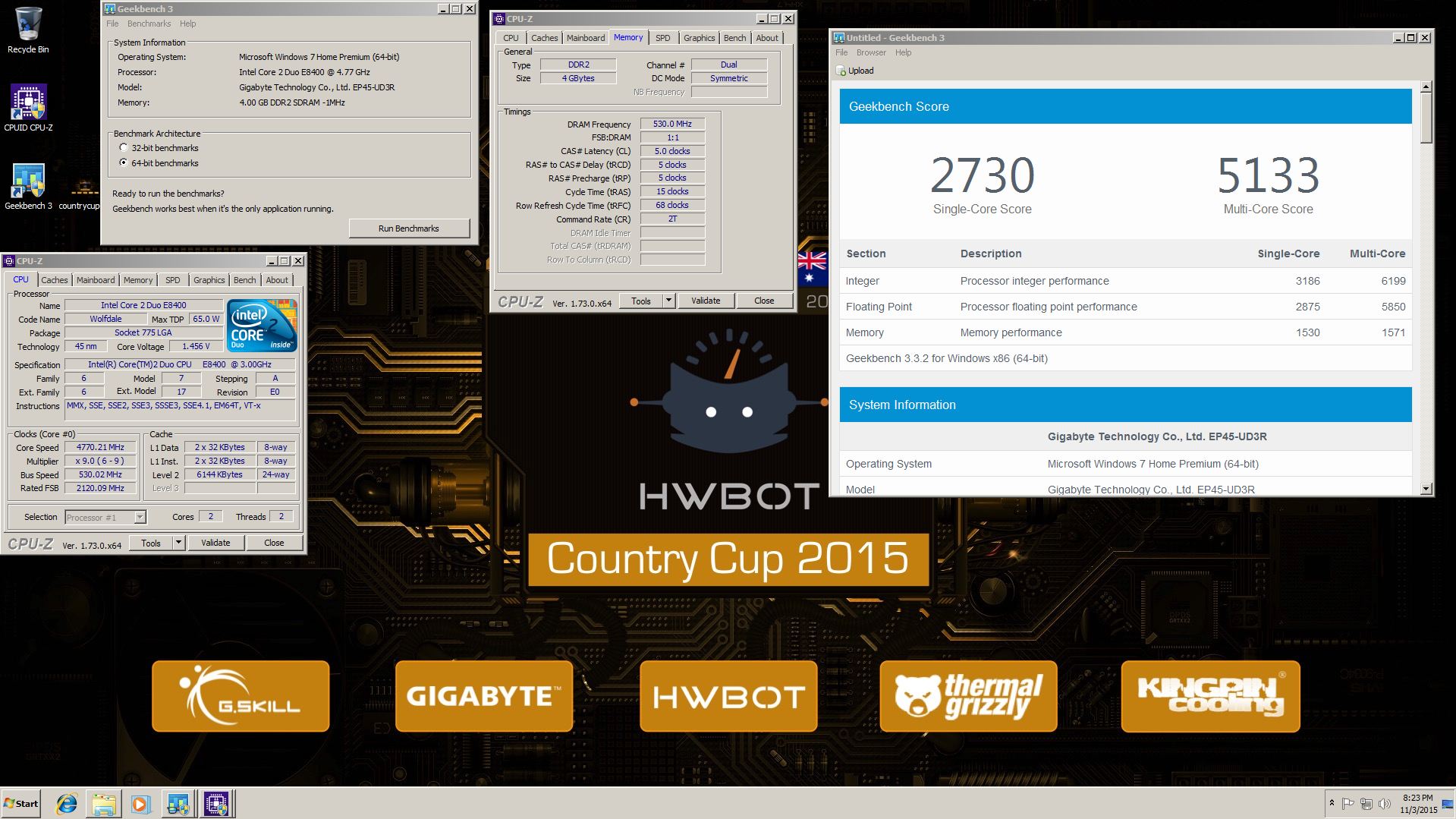Image resolution: width=1456 pixels, height=819 pixels.
Task: Click the Upload icon in Geekbench results
Action: tap(841, 71)
